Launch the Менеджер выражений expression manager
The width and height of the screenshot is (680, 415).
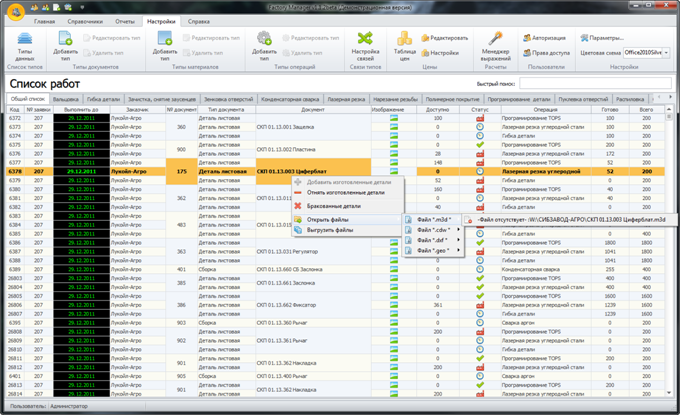pos(496,46)
